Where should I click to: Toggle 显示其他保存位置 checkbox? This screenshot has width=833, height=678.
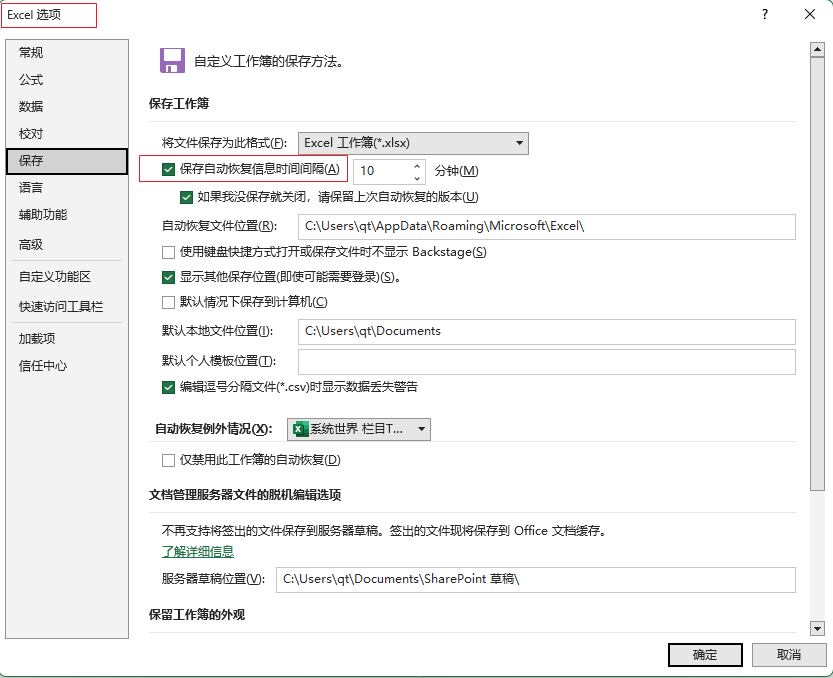(x=168, y=277)
